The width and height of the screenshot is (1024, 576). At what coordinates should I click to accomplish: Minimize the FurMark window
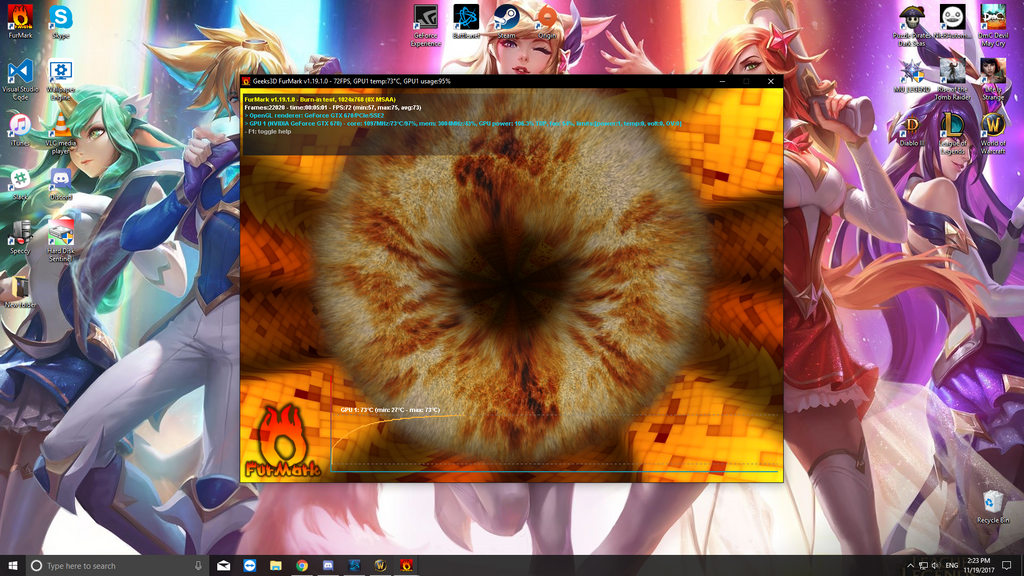pos(722,82)
